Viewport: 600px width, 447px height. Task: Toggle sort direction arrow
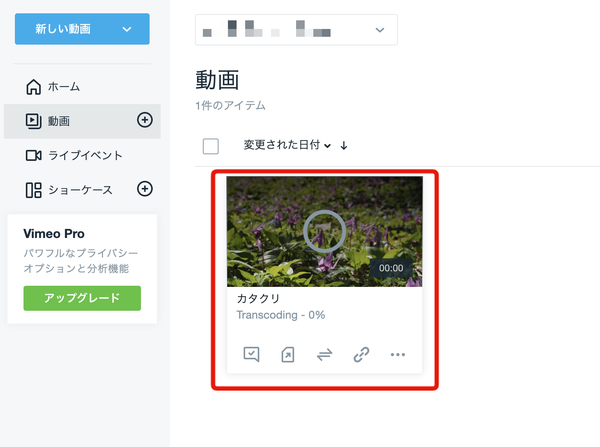344,145
